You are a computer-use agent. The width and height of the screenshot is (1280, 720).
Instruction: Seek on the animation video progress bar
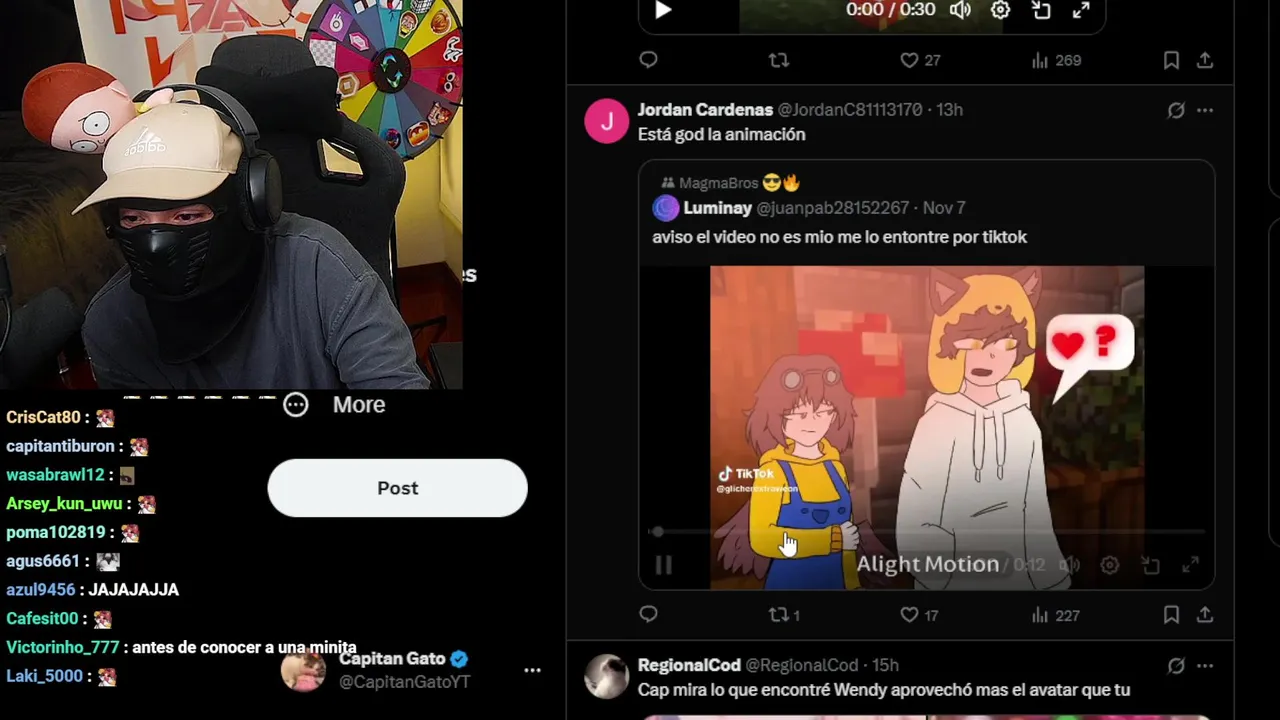click(x=930, y=532)
